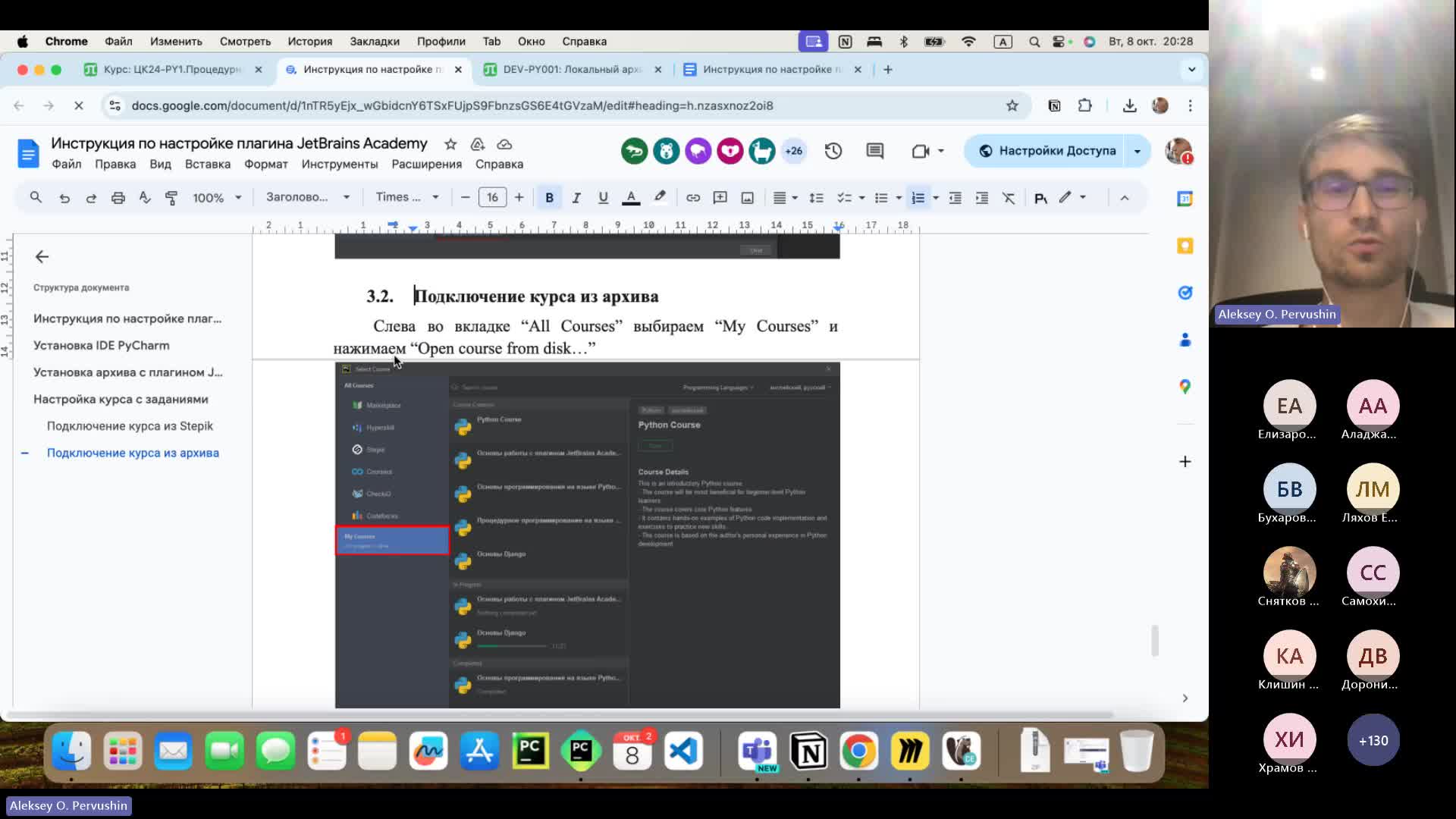The width and height of the screenshot is (1456, 819).
Task: Open the highlight color picker
Action: [x=660, y=198]
